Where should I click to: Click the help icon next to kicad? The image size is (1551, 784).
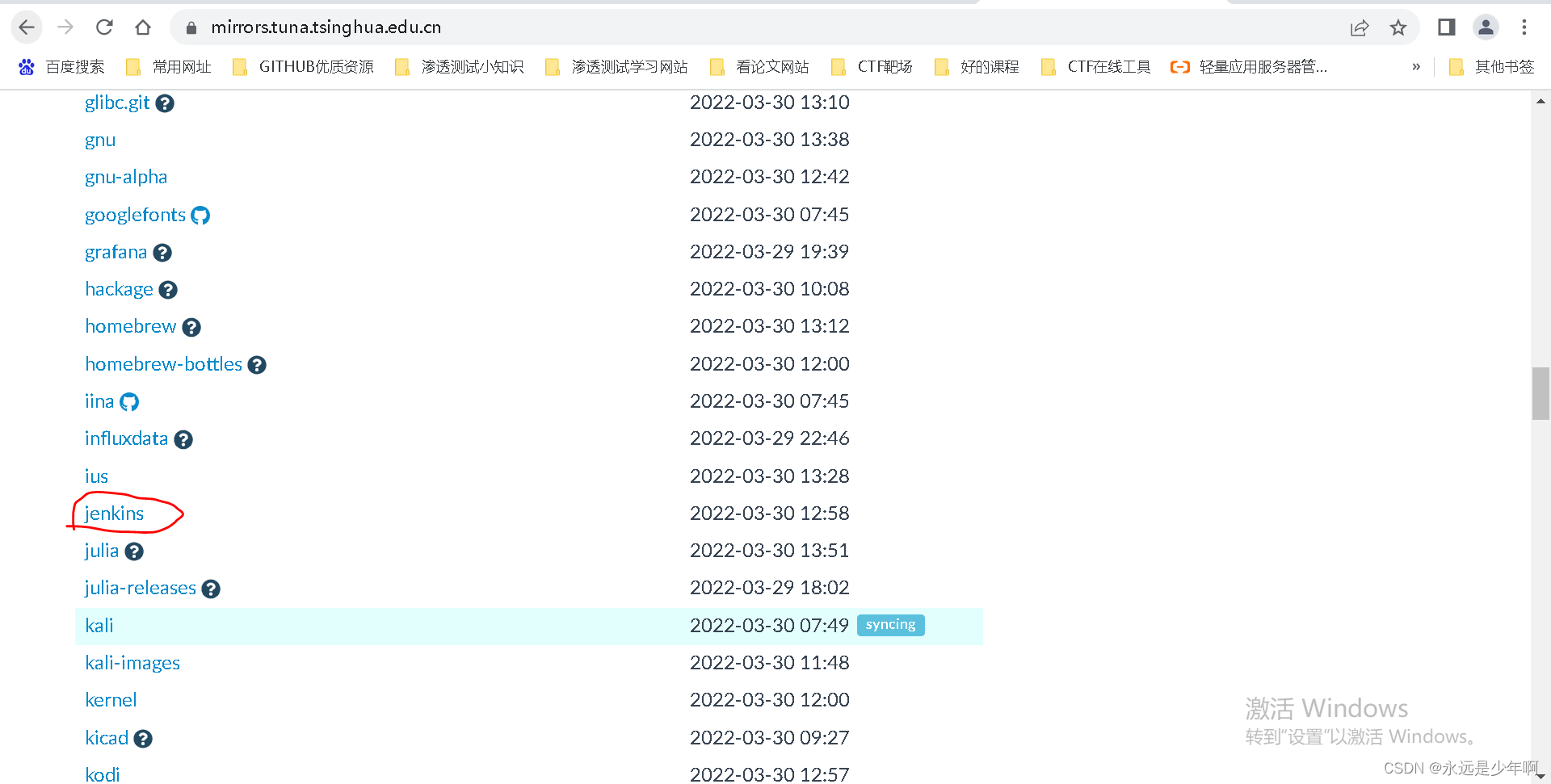[143, 739]
